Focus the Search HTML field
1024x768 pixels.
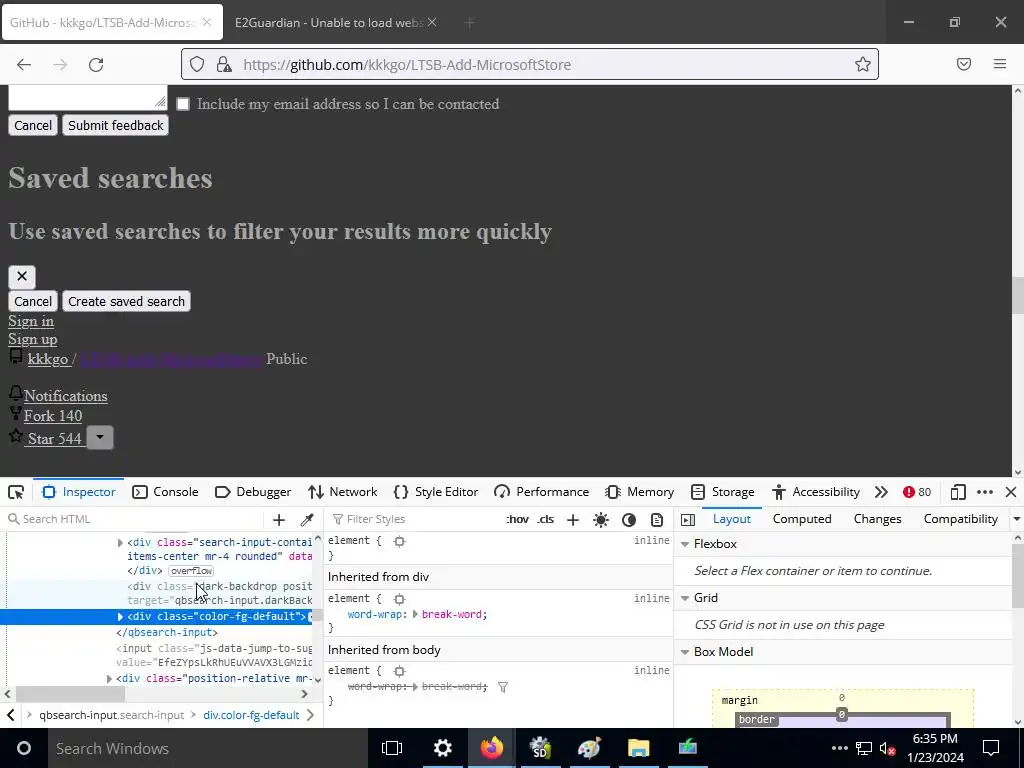pyautogui.click(x=134, y=519)
